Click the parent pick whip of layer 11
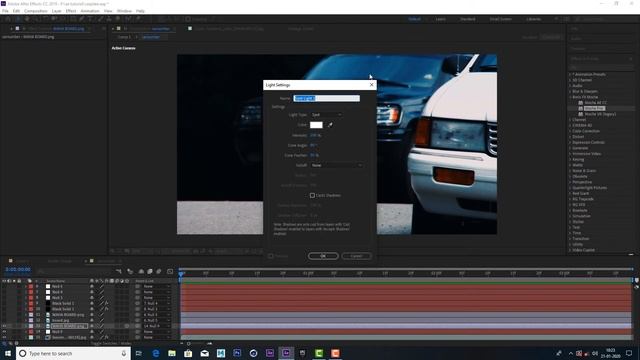 [x=138, y=315]
